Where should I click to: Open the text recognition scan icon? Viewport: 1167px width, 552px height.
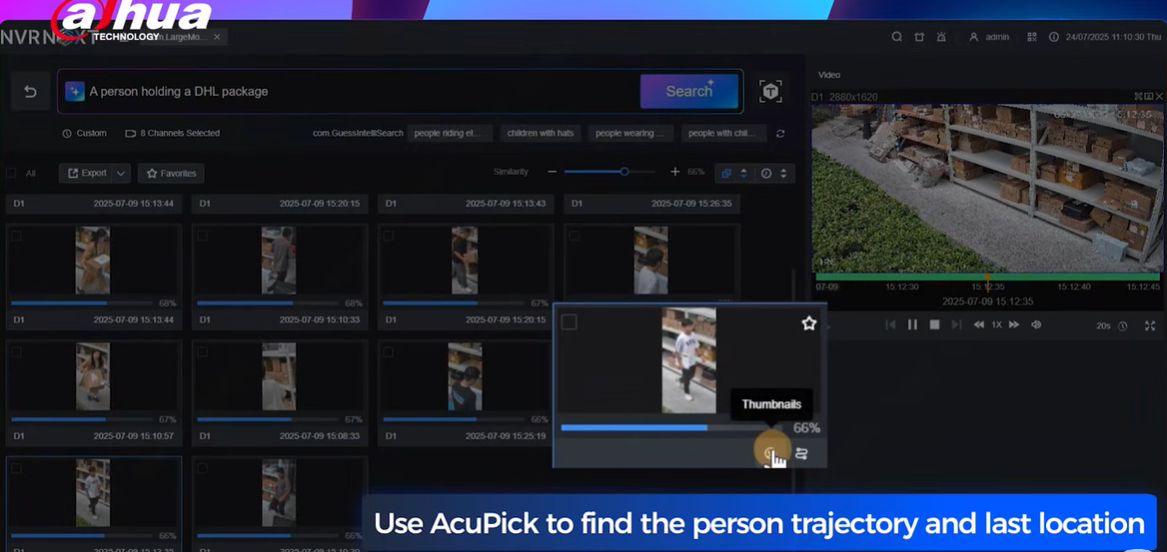coord(770,92)
